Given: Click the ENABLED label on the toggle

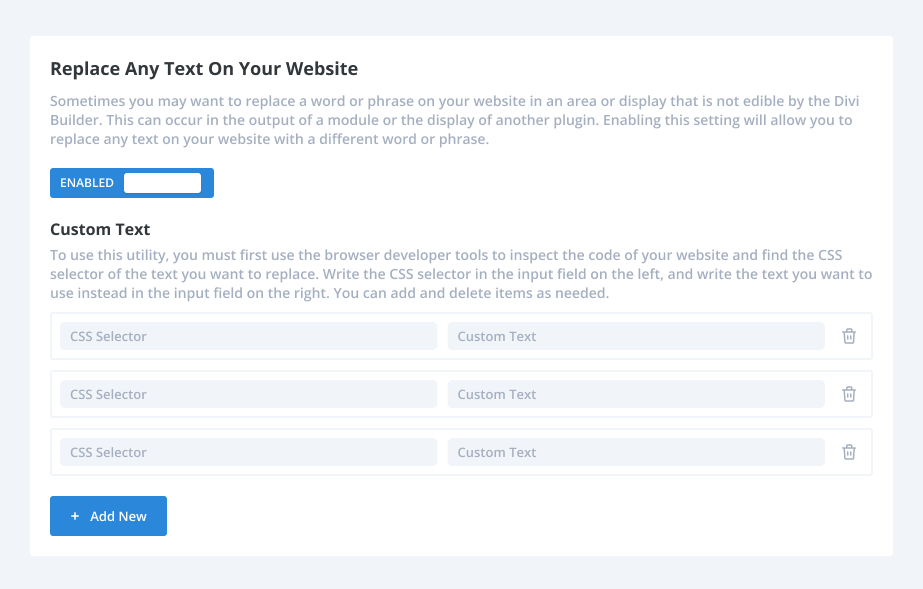Looking at the screenshot, I should click(x=87, y=183).
